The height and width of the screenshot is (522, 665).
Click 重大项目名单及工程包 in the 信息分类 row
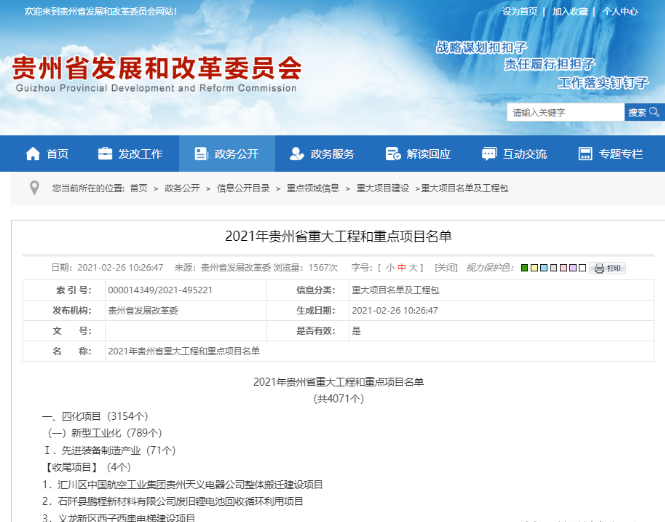coord(395,290)
